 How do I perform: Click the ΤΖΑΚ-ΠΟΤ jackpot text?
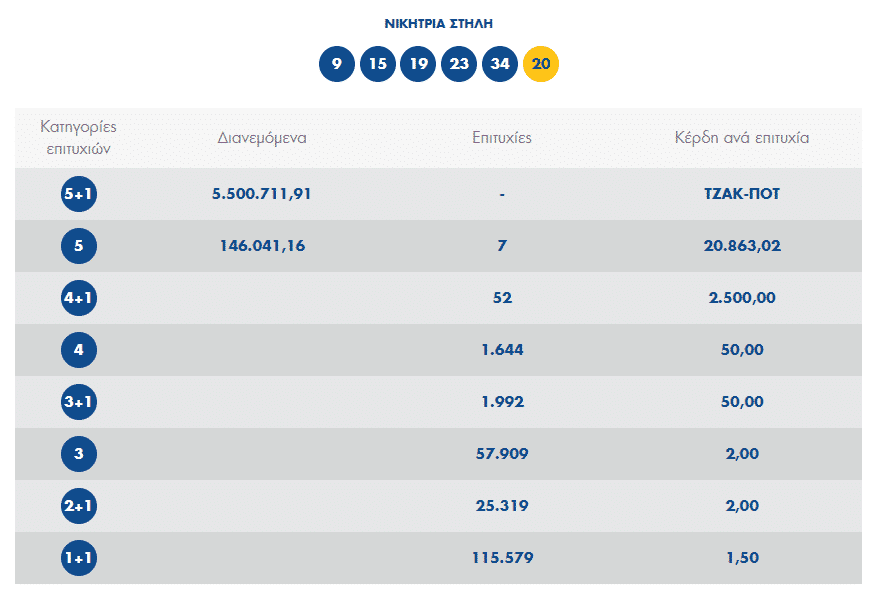(741, 194)
